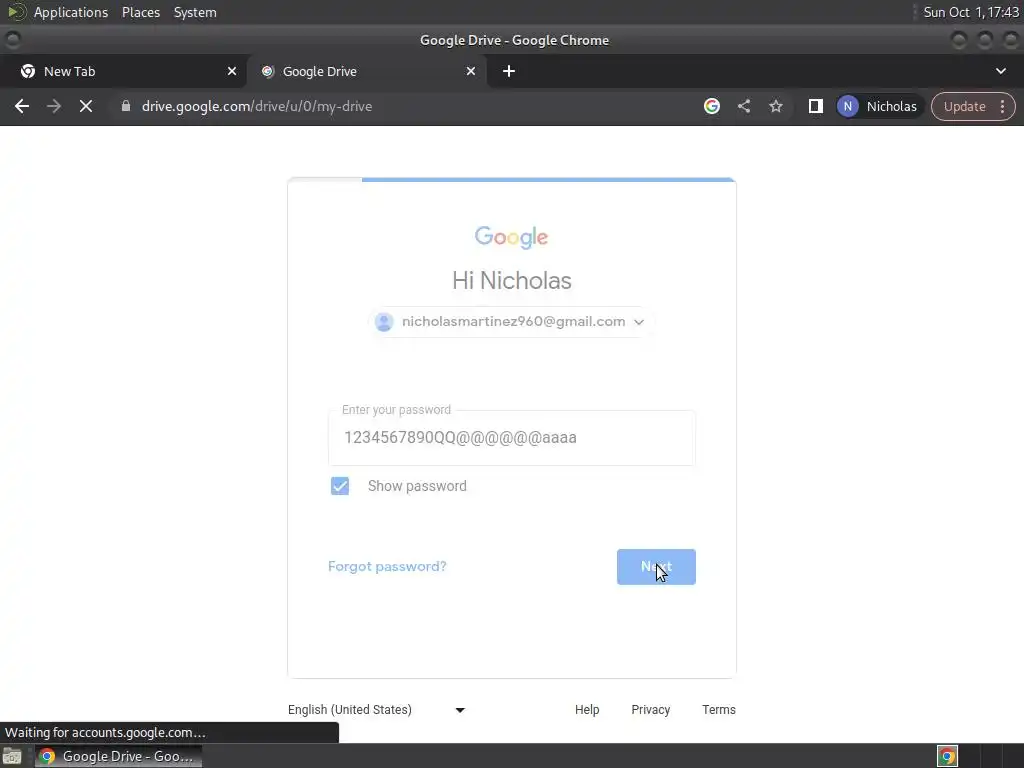Open Chrome three-dot menu
This screenshot has height=768, width=1024.
[1002, 106]
